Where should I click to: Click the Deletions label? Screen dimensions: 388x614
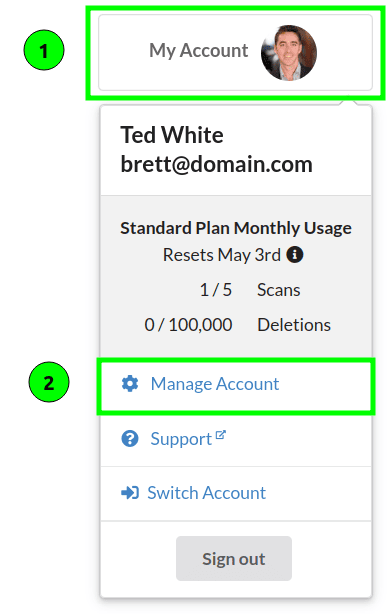[x=294, y=325]
